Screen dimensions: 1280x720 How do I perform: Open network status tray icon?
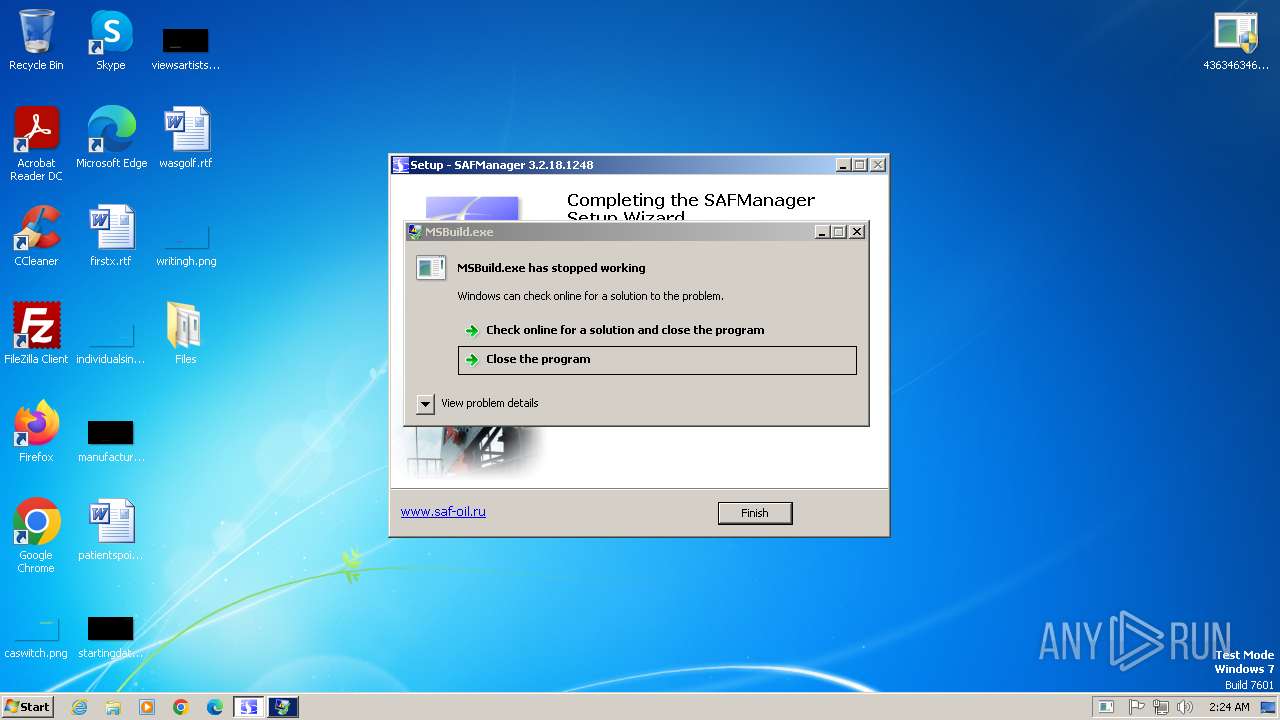(x=1160, y=707)
